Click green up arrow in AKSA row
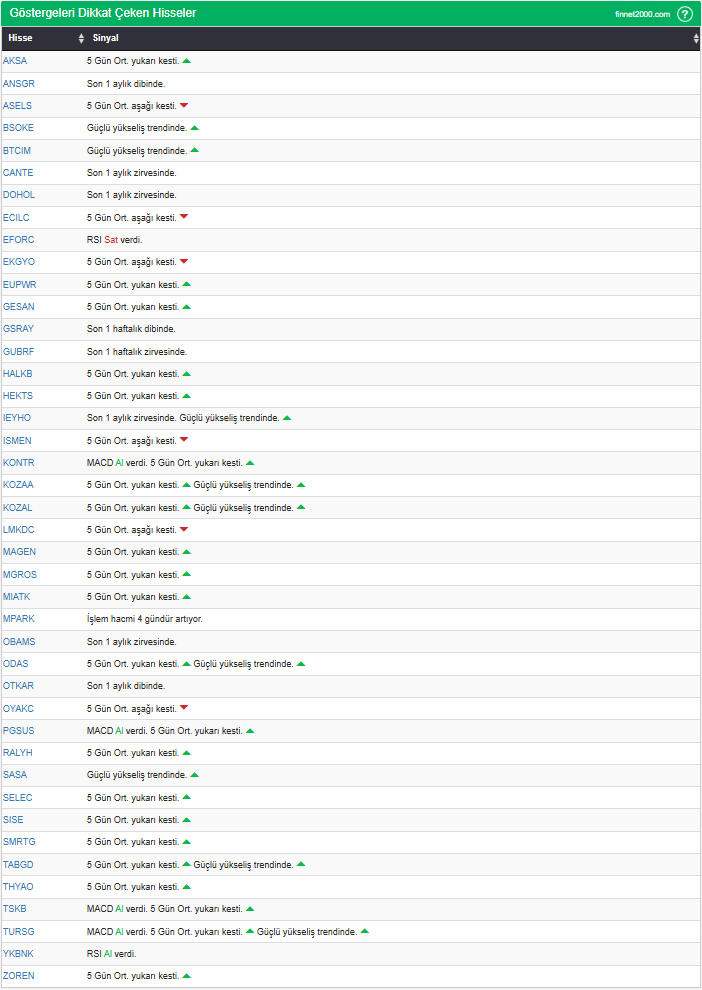 point(187,61)
